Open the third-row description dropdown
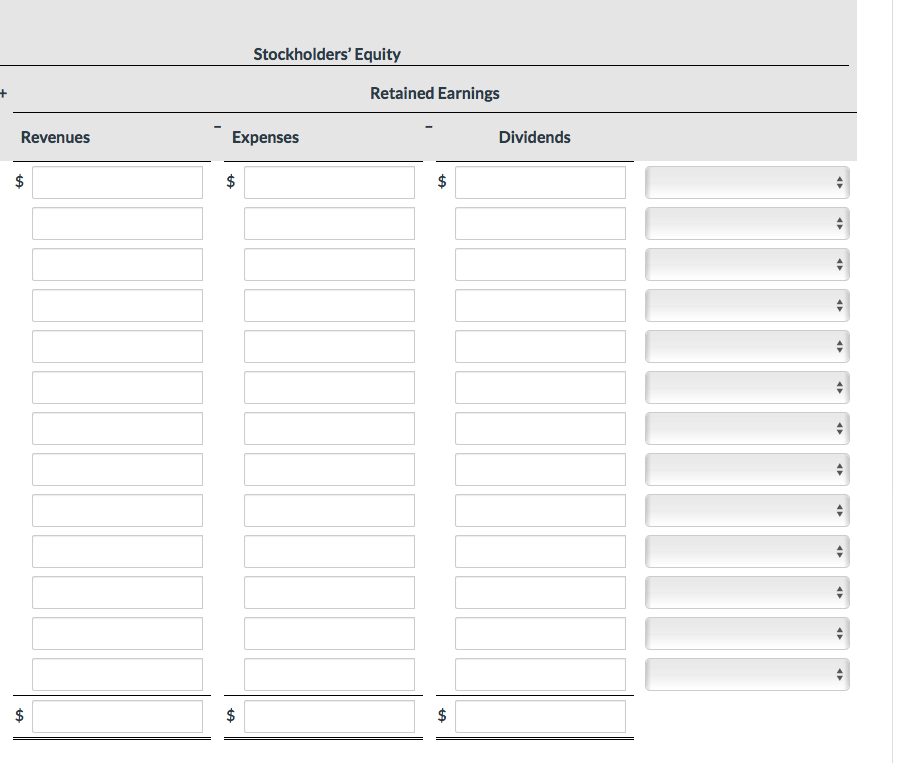Image resolution: width=898 pixels, height=763 pixels. pos(747,265)
